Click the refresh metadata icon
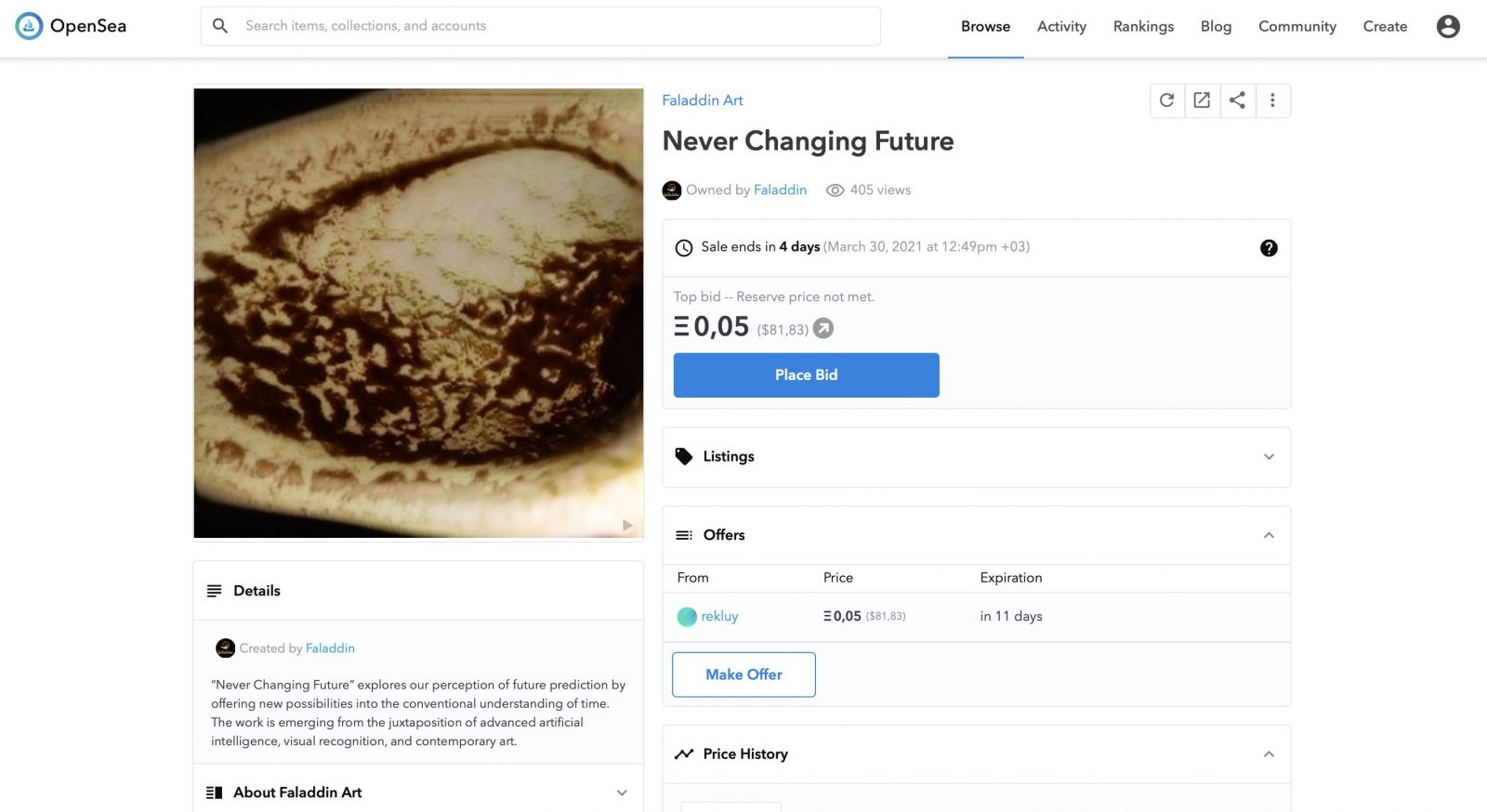Screen dimensions: 1487x812 click(1167, 100)
